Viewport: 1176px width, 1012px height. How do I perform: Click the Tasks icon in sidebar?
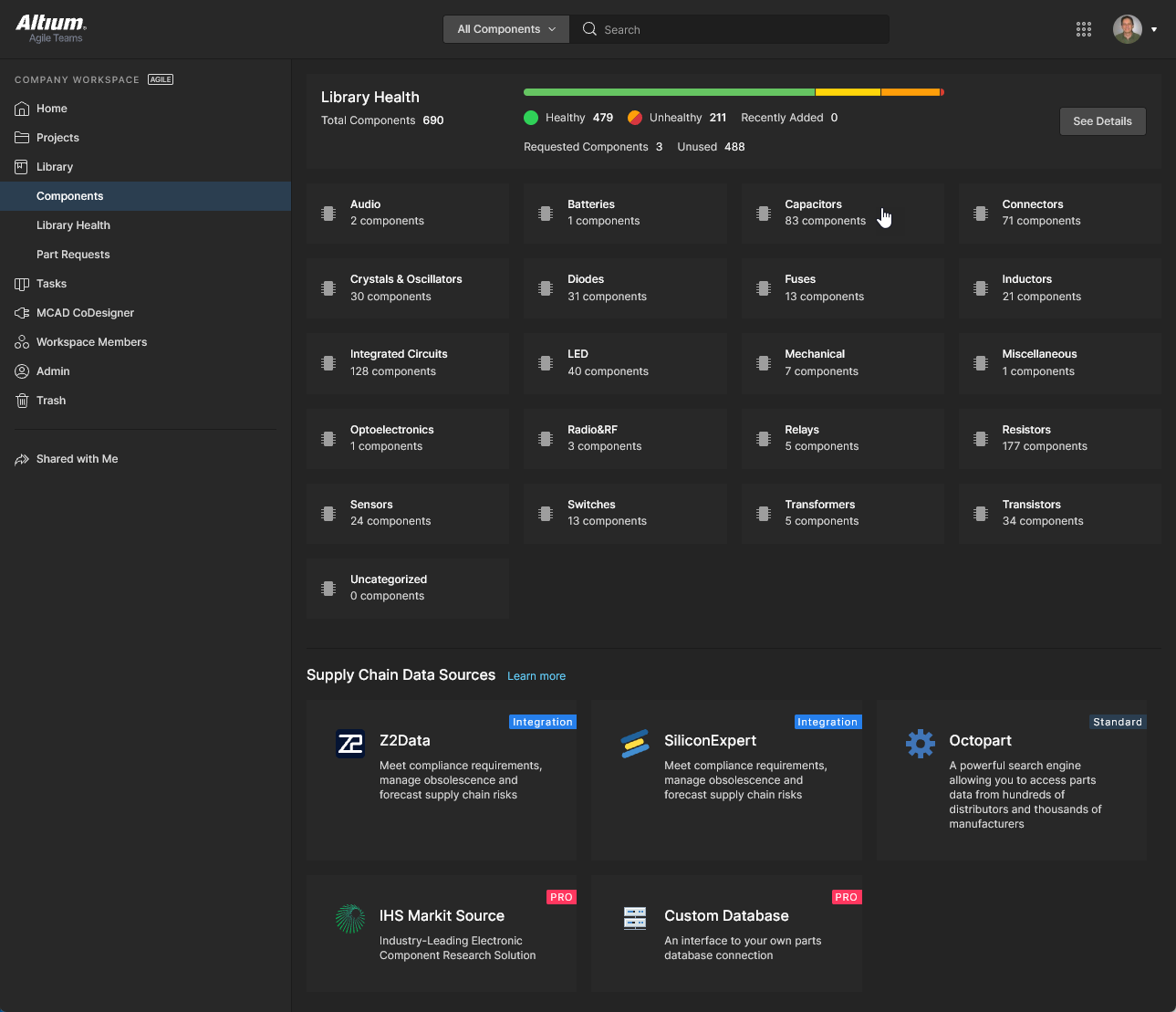(22, 284)
